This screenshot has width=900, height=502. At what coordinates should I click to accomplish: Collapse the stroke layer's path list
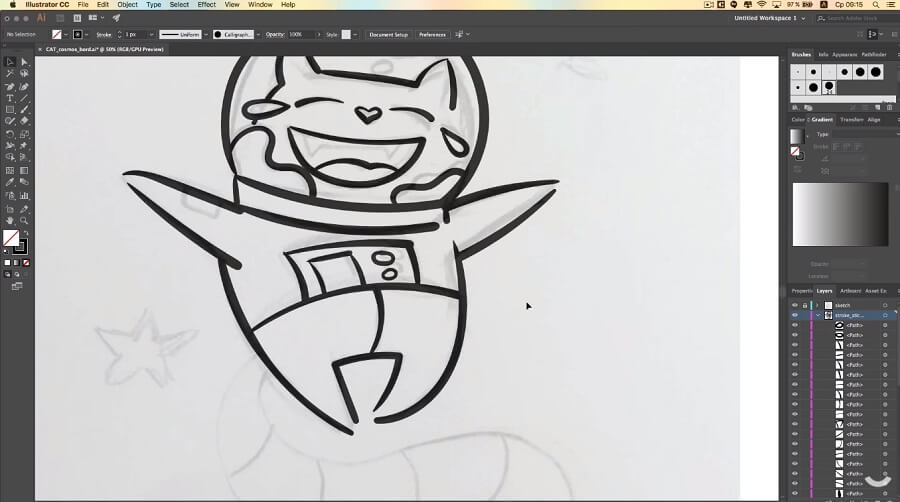pos(818,315)
